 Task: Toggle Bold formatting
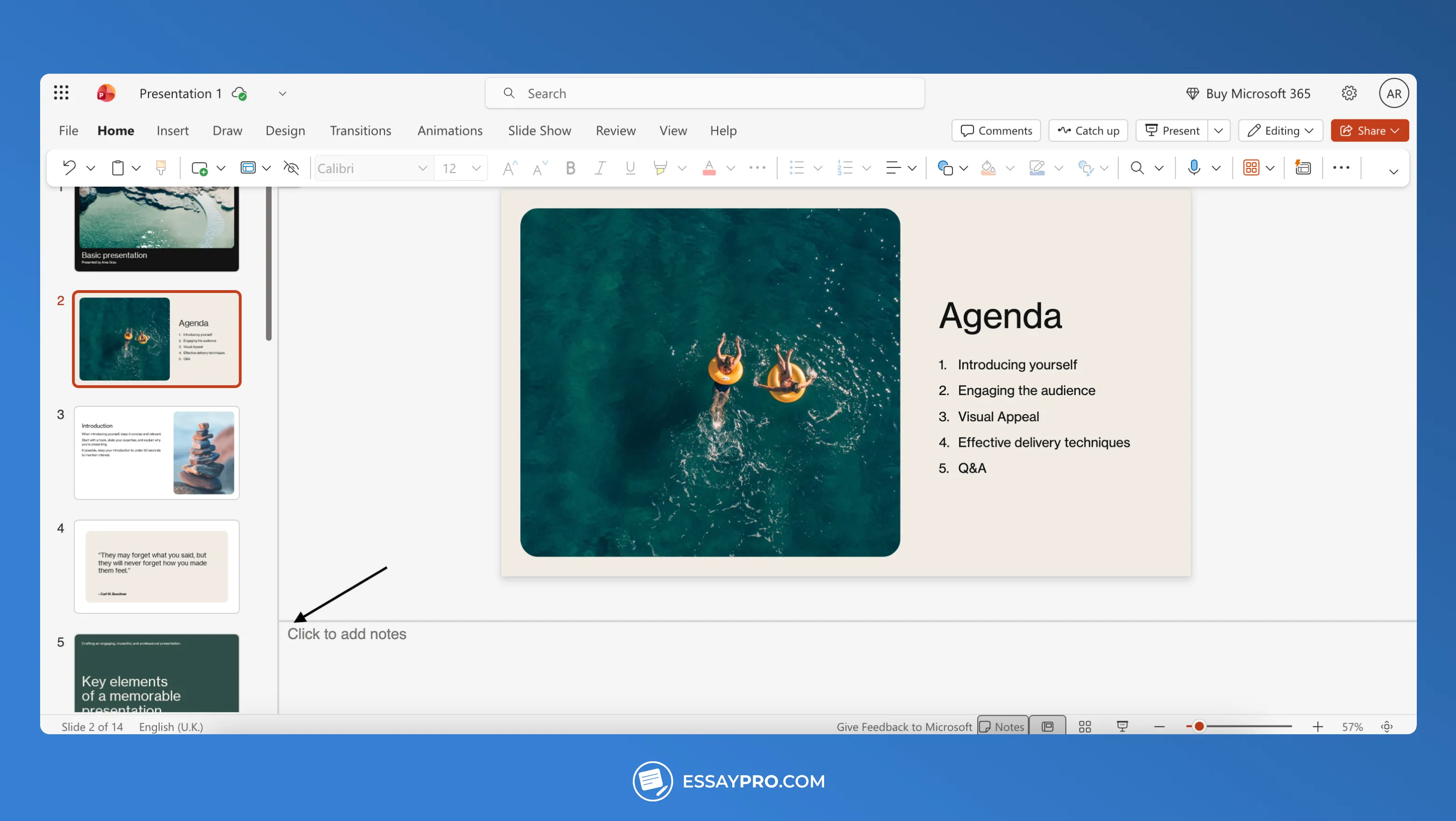570,168
